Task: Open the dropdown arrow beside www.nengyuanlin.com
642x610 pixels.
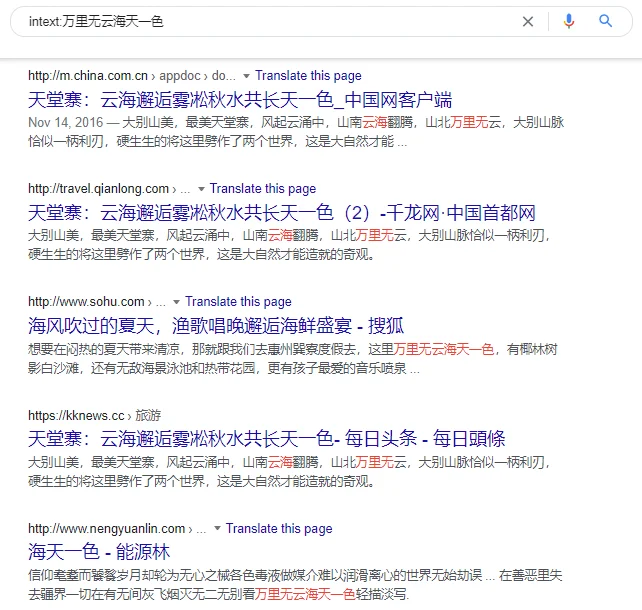Action: click(x=217, y=529)
